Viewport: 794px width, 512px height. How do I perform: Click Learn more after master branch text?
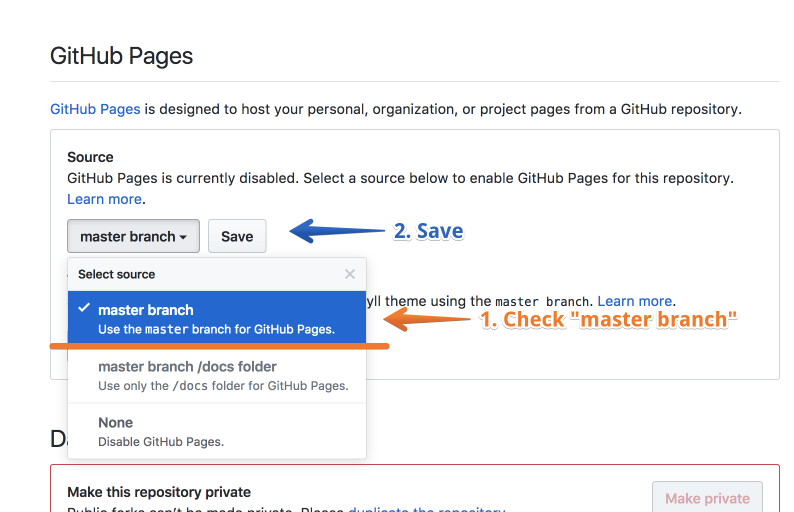point(634,301)
